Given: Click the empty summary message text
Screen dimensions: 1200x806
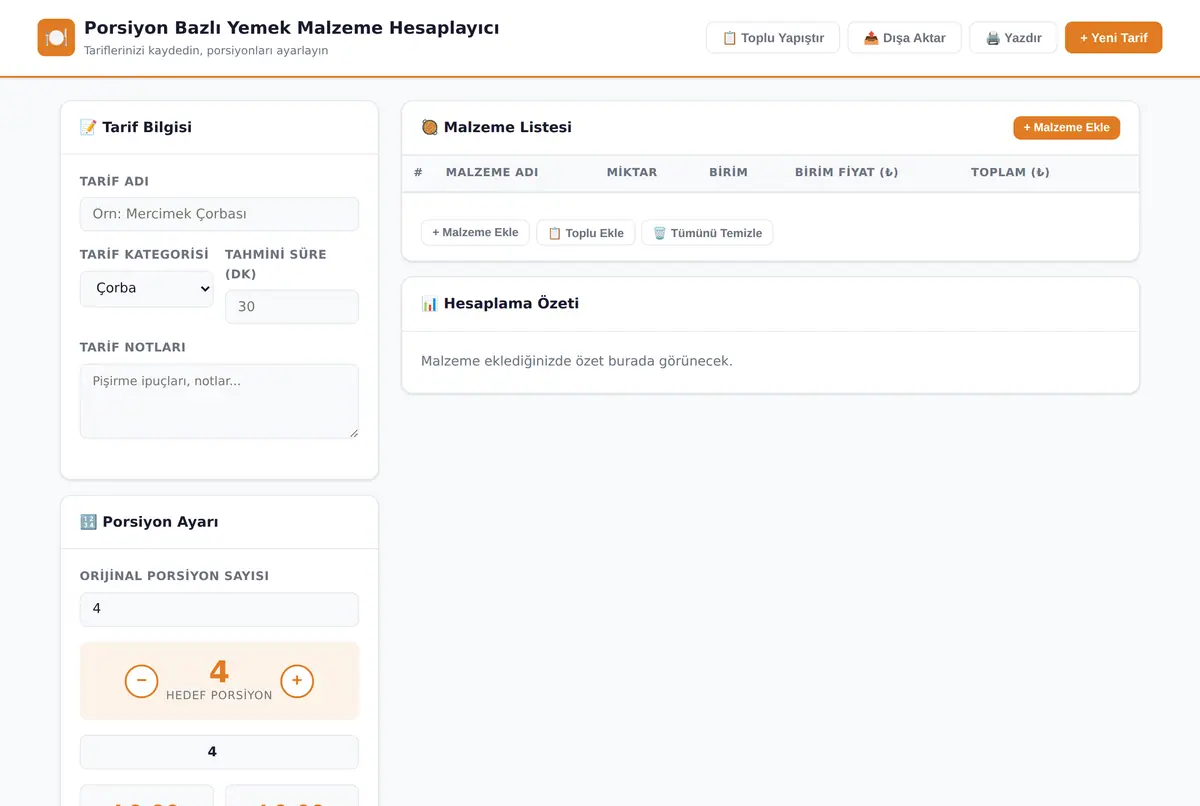Looking at the screenshot, I should (577, 361).
